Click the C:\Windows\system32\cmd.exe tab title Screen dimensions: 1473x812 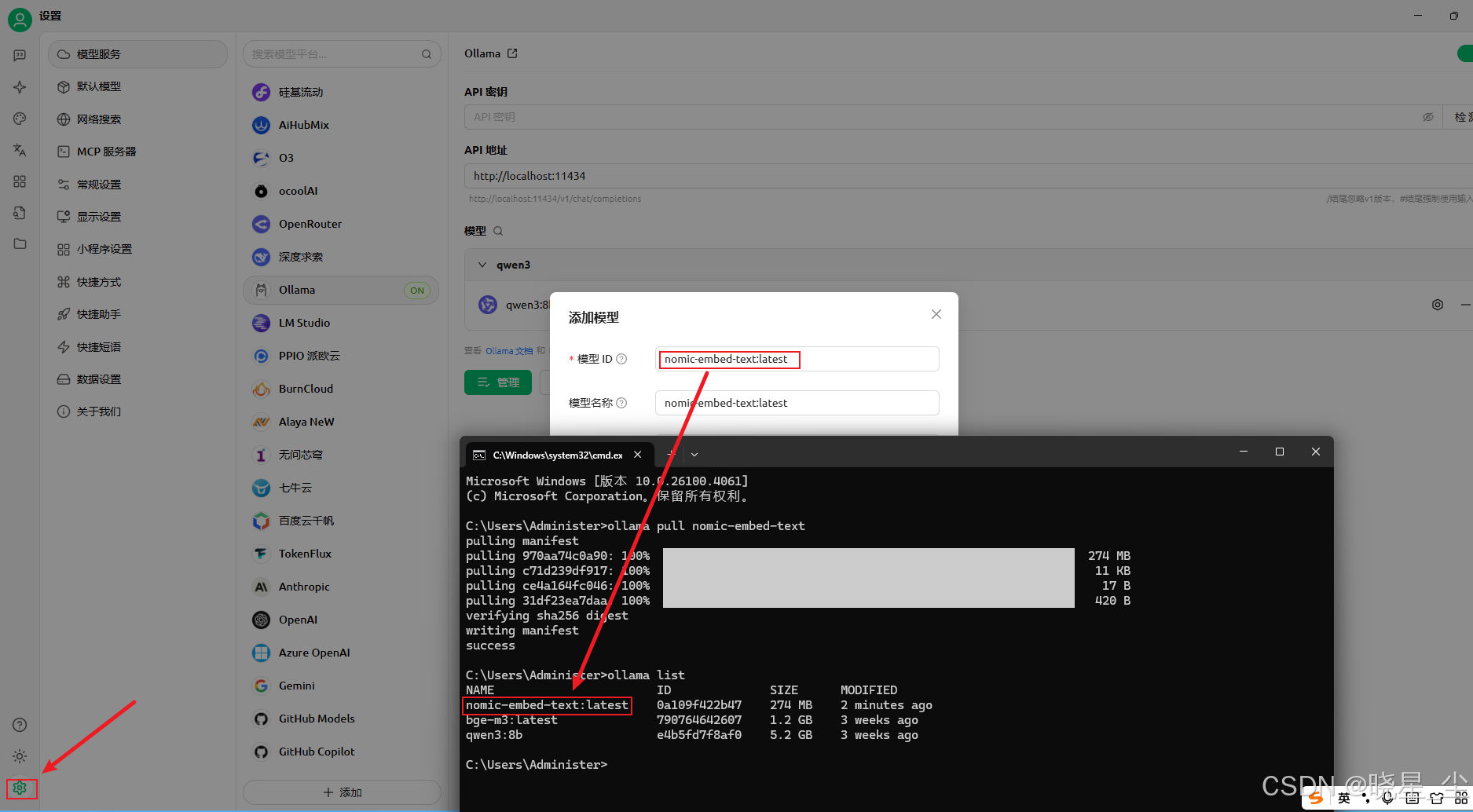pos(558,455)
